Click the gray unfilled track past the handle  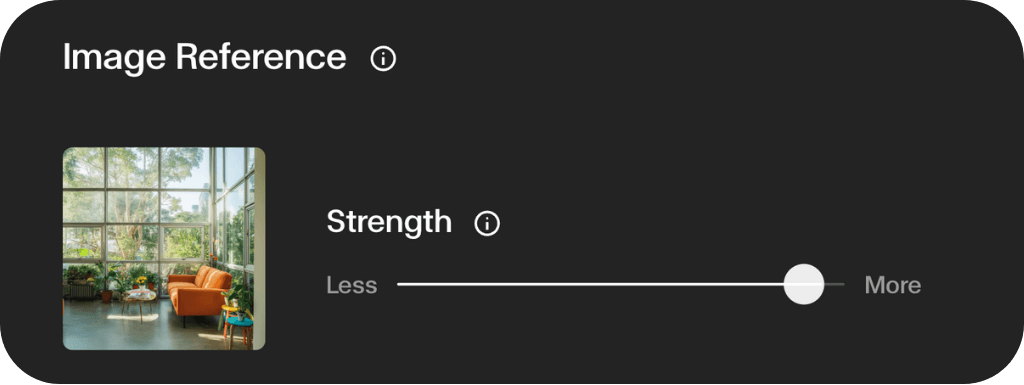pos(835,285)
